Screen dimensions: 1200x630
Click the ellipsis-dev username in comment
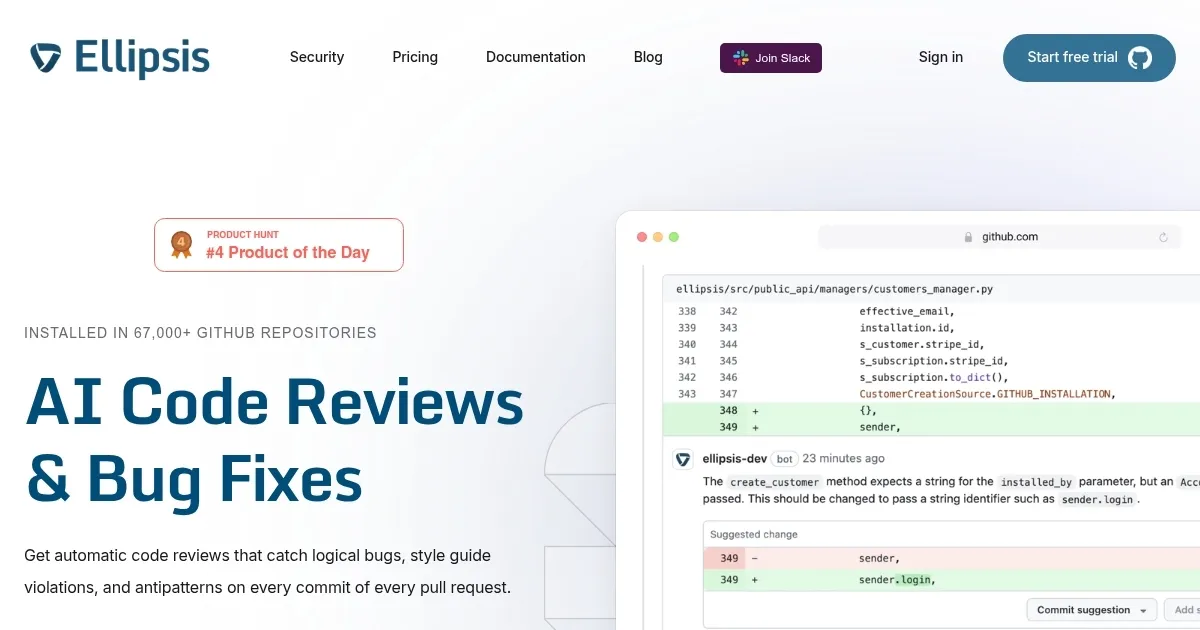pos(735,459)
